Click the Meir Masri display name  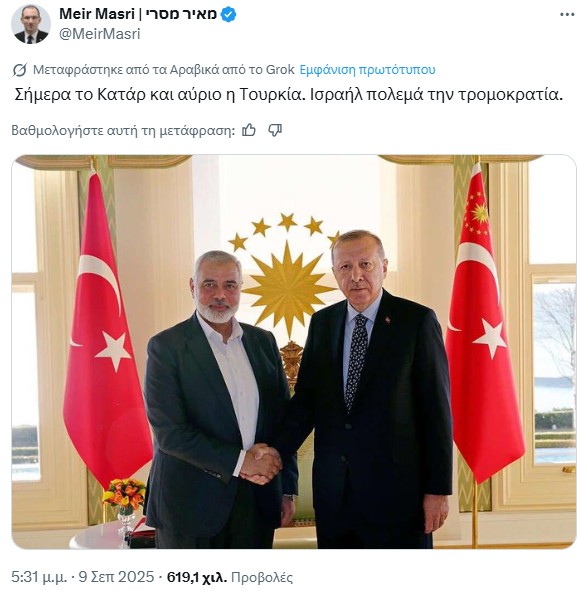point(97,14)
